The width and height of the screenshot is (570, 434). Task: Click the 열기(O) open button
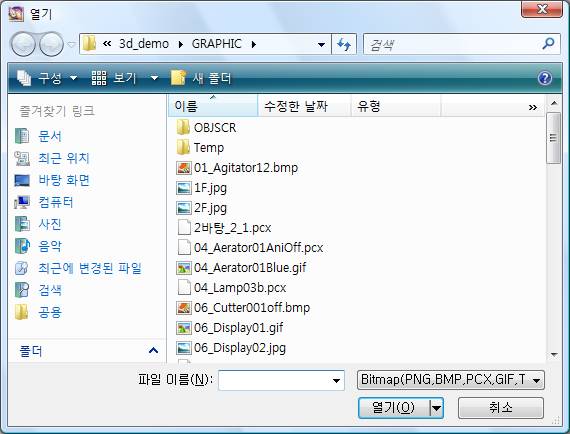click(x=394, y=408)
